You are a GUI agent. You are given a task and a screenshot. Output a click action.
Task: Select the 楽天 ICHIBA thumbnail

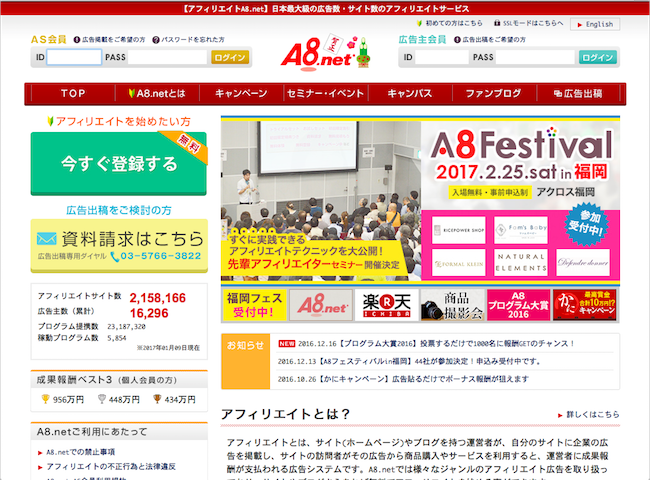coord(386,305)
